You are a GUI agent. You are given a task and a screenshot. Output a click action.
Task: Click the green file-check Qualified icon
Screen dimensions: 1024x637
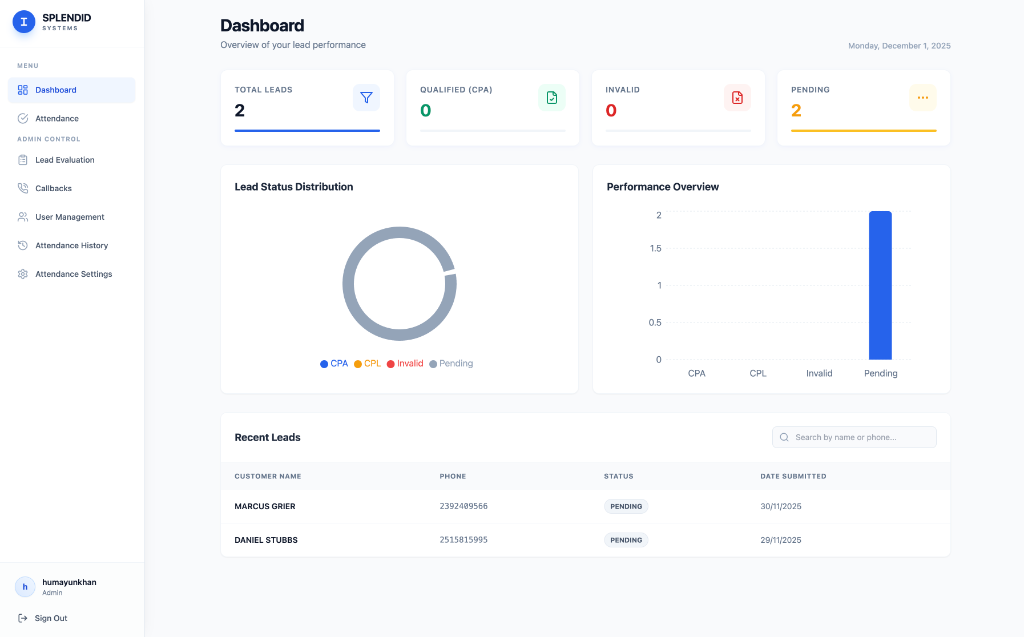(551, 98)
